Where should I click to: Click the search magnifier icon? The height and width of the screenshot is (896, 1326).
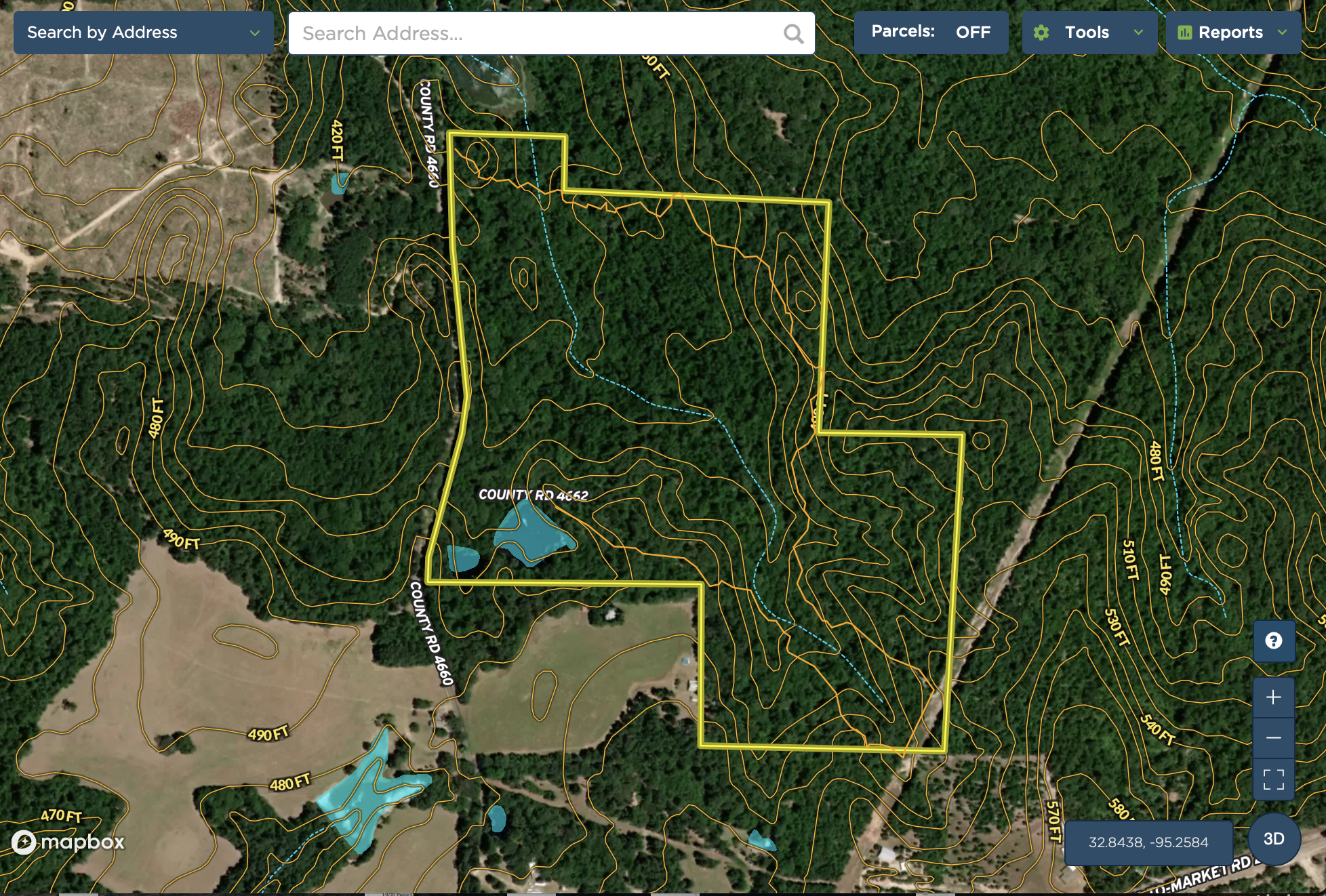(x=793, y=33)
